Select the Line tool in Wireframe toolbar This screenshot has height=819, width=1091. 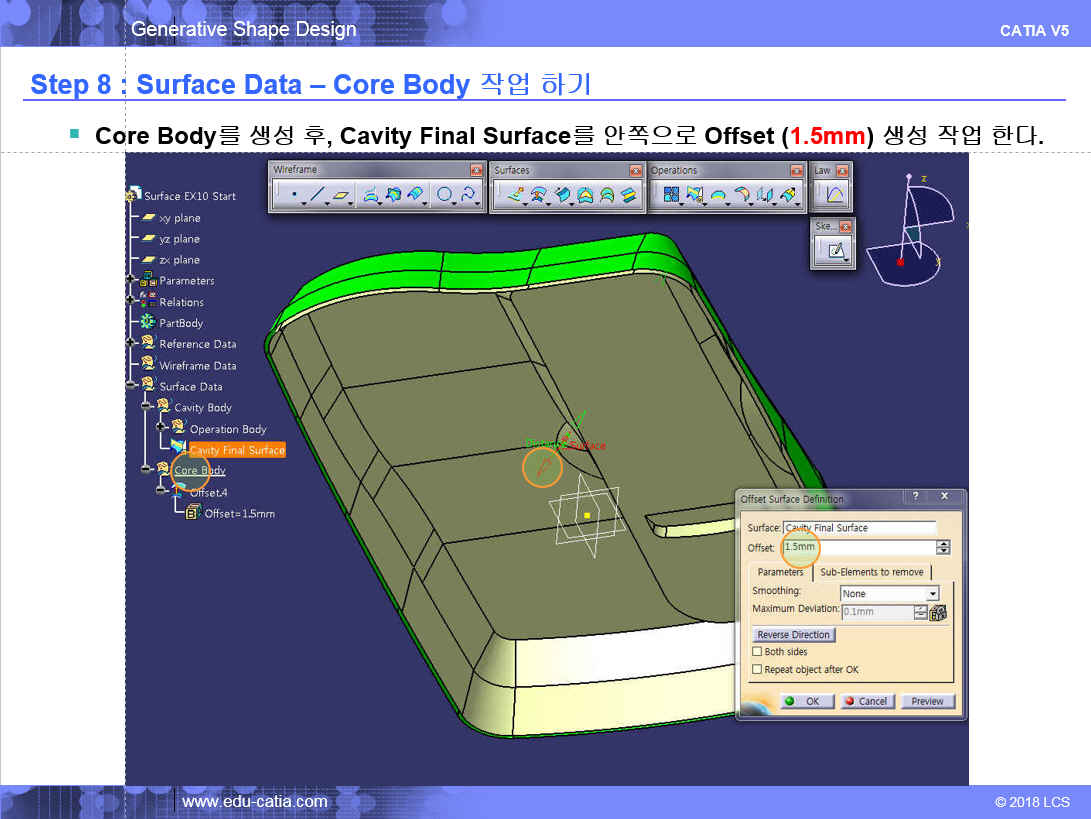pyautogui.click(x=317, y=195)
